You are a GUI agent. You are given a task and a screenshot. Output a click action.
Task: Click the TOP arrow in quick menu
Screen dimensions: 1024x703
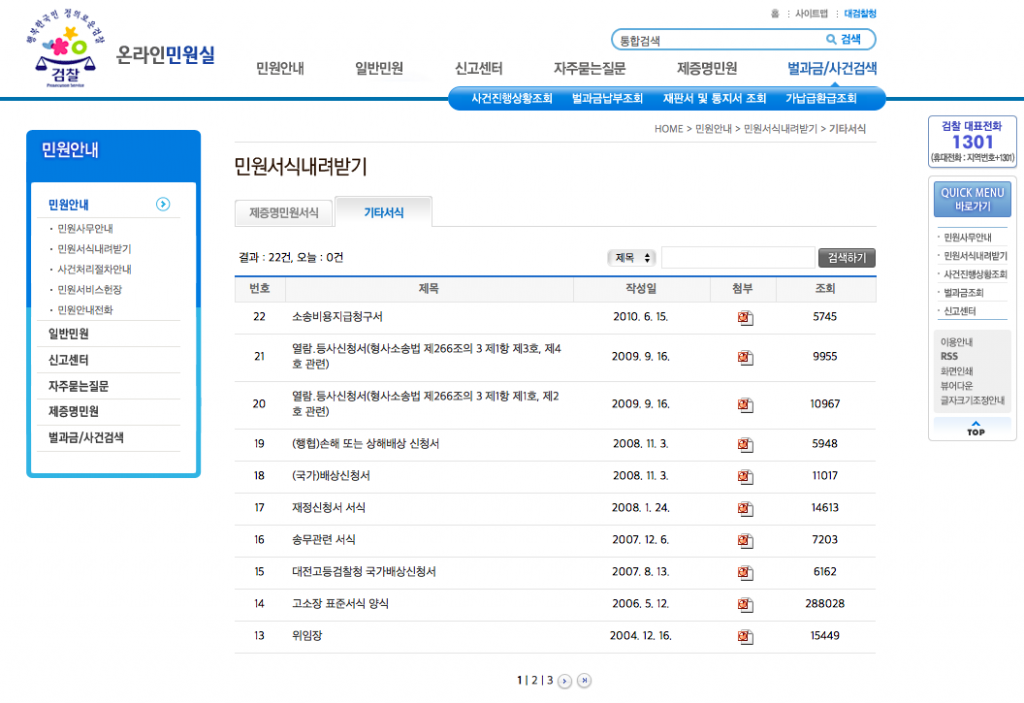coord(975,428)
